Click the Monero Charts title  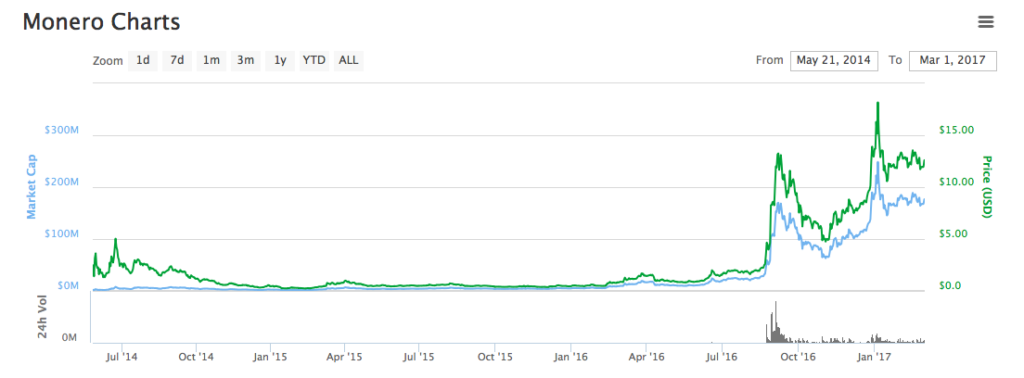coord(102,22)
